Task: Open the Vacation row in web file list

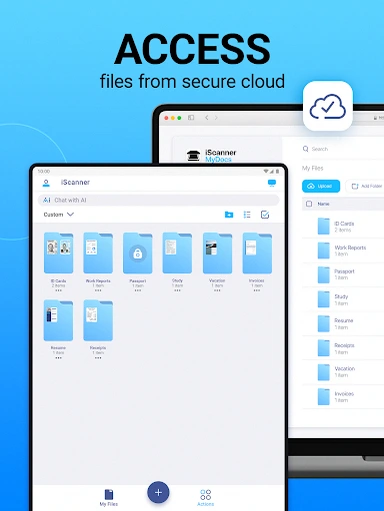Action: tap(343, 372)
